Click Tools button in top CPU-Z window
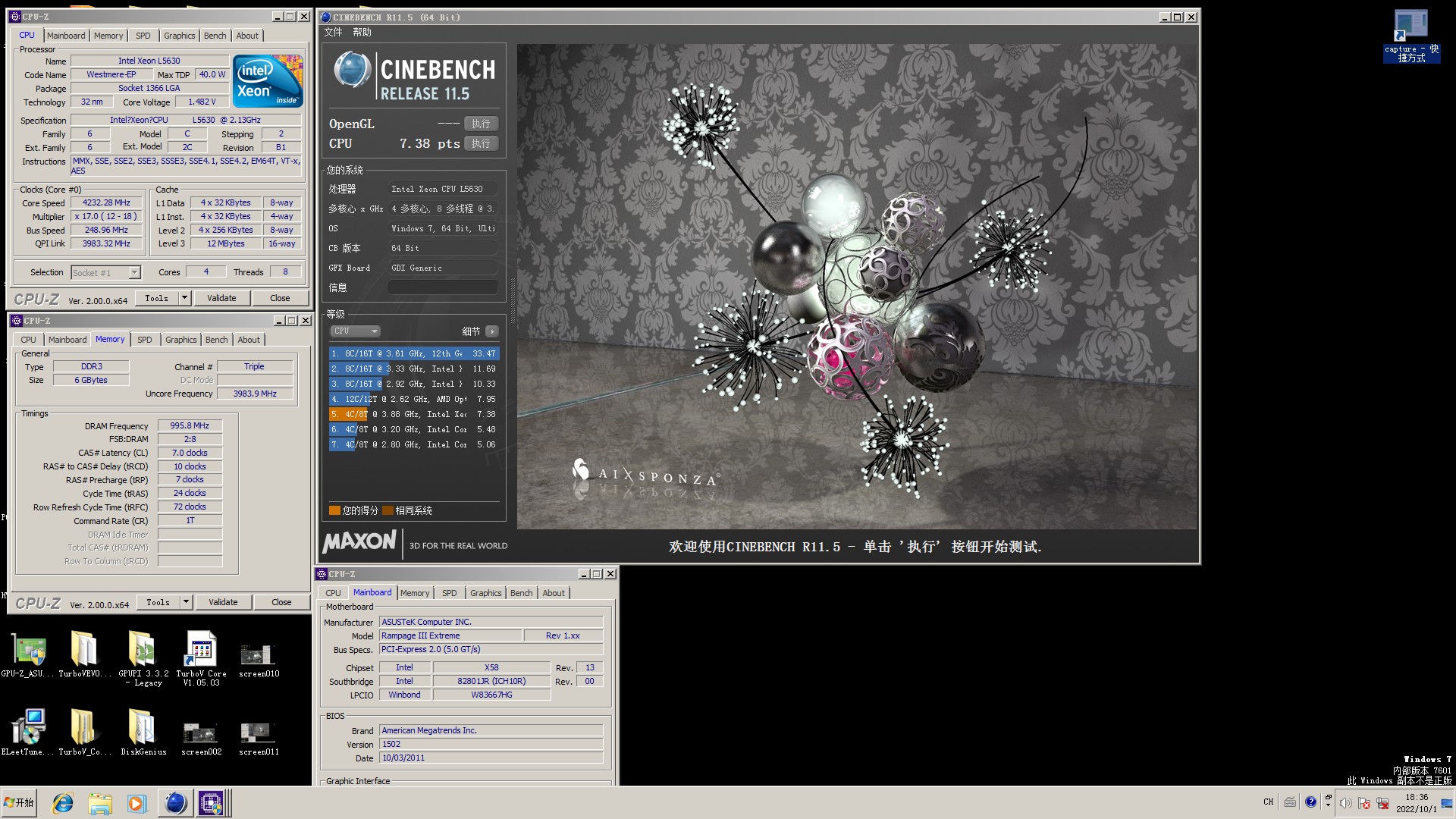The image size is (1456, 819). [x=157, y=298]
